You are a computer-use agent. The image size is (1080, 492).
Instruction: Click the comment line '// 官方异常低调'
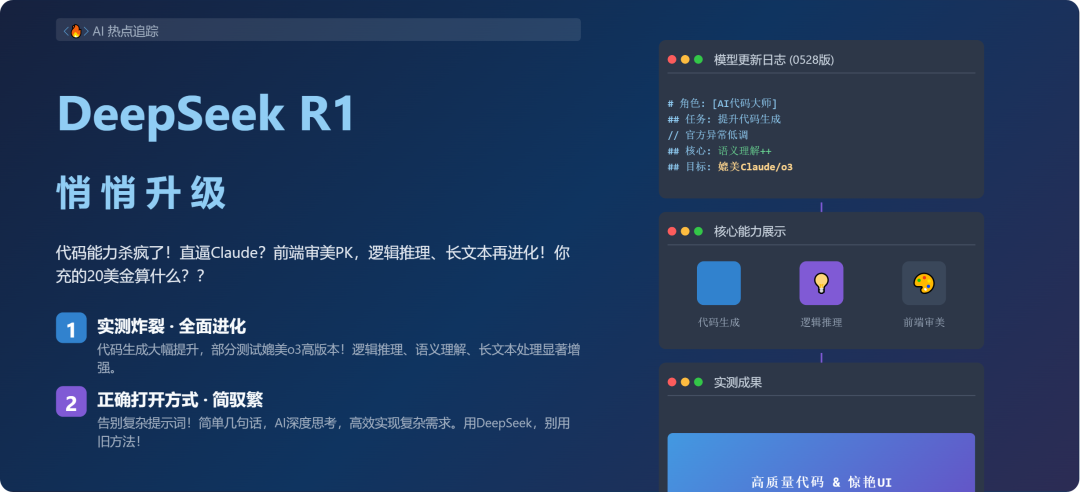pos(708,135)
